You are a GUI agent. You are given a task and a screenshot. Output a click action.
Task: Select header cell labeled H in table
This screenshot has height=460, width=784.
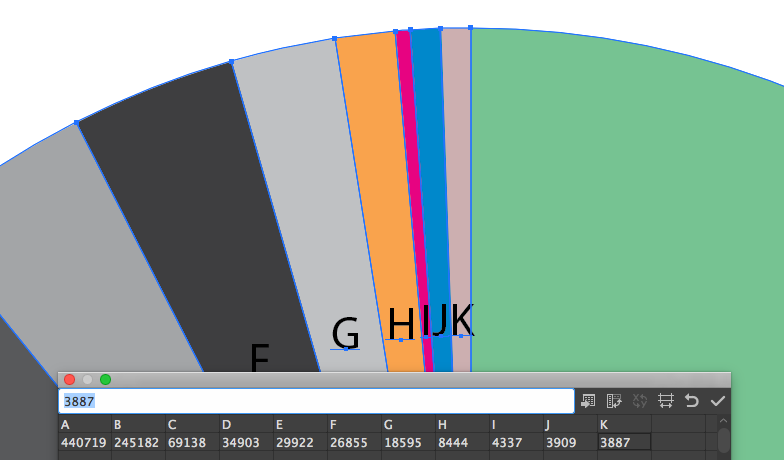[x=462, y=424]
